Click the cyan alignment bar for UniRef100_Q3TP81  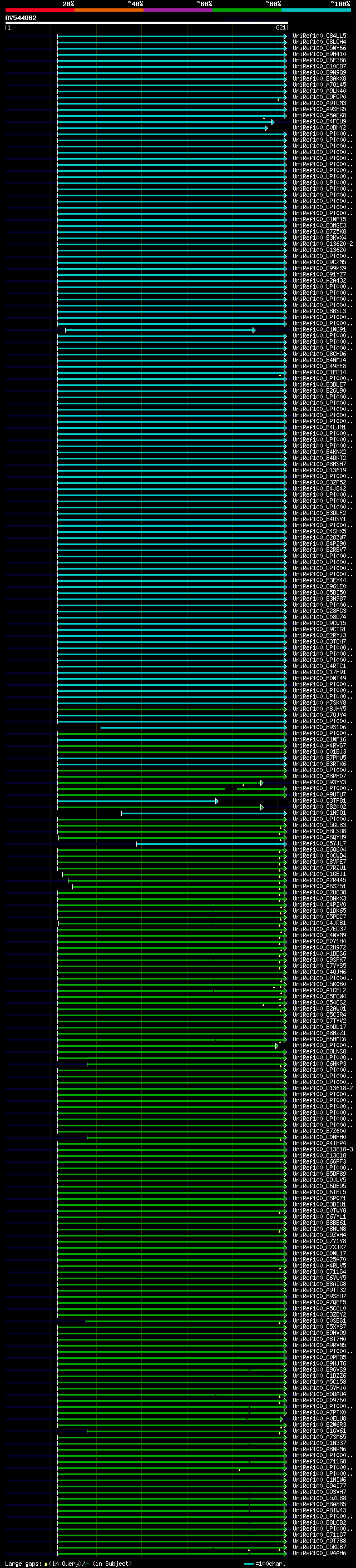(x=137, y=800)
